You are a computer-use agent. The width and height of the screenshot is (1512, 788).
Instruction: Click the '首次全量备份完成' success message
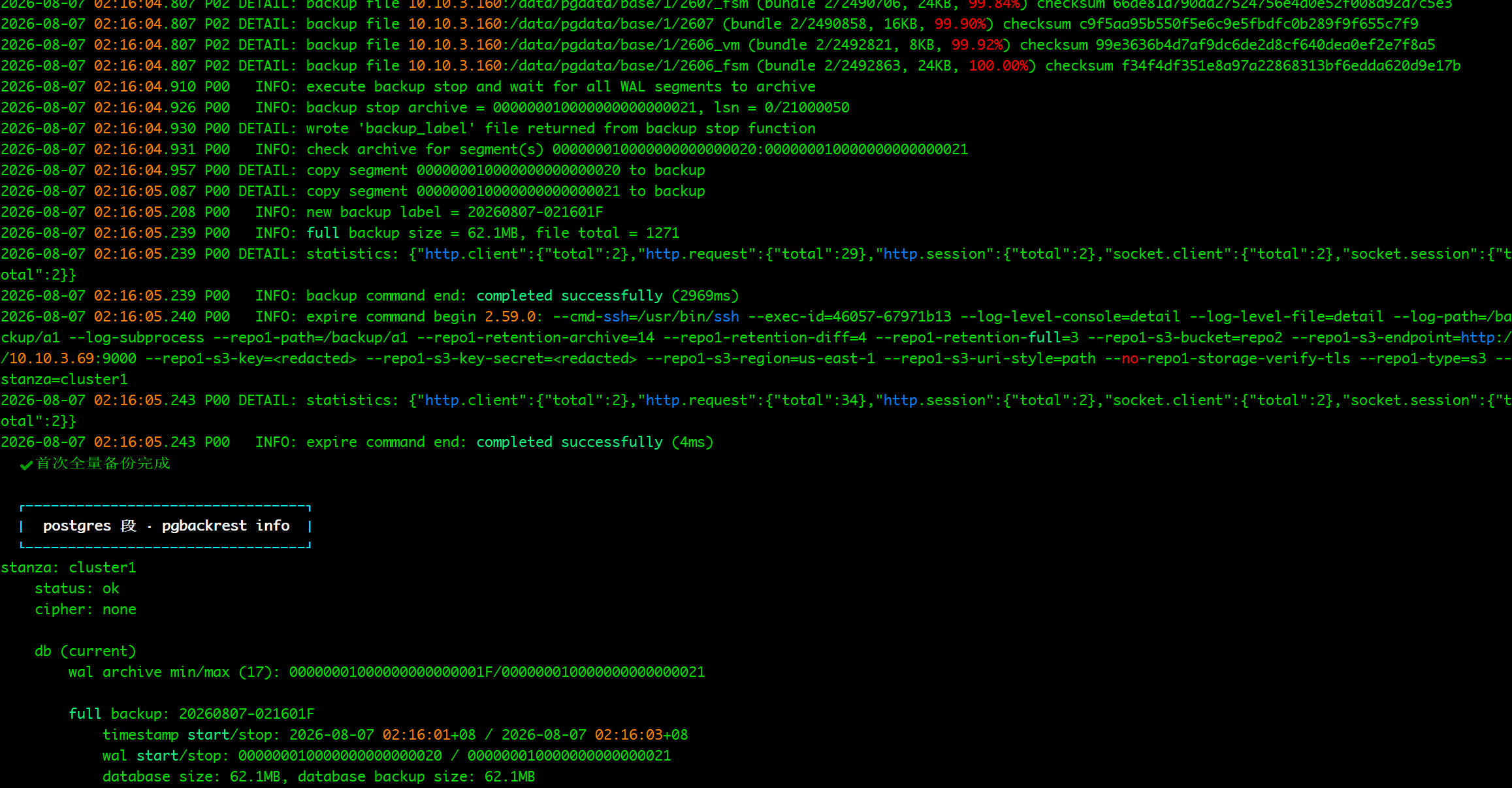tap(95, 463)
